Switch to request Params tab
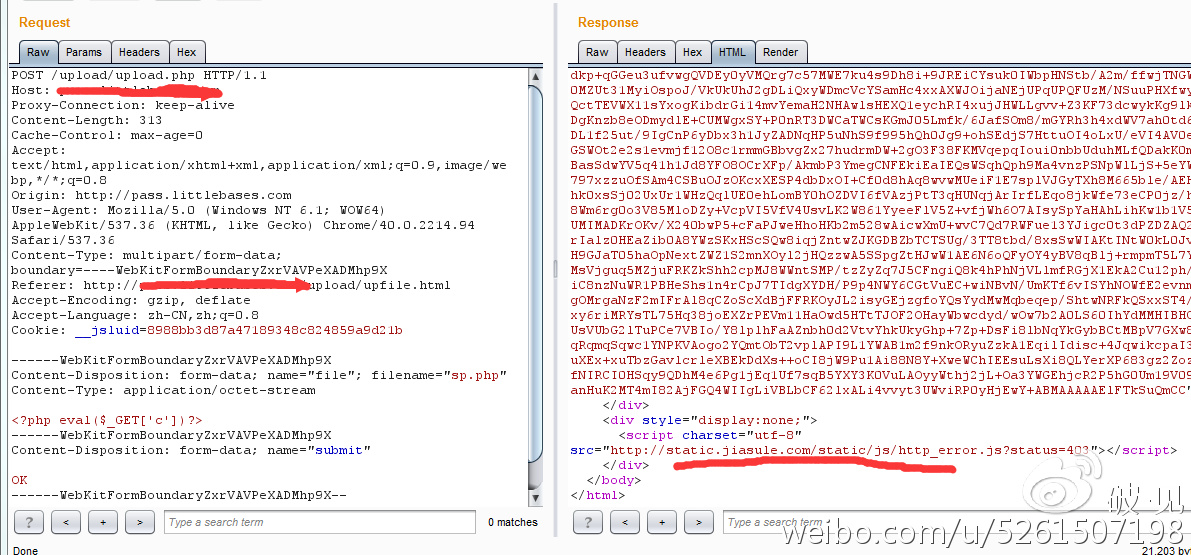This screenshot has width=1191, height=555. (84, 53)
